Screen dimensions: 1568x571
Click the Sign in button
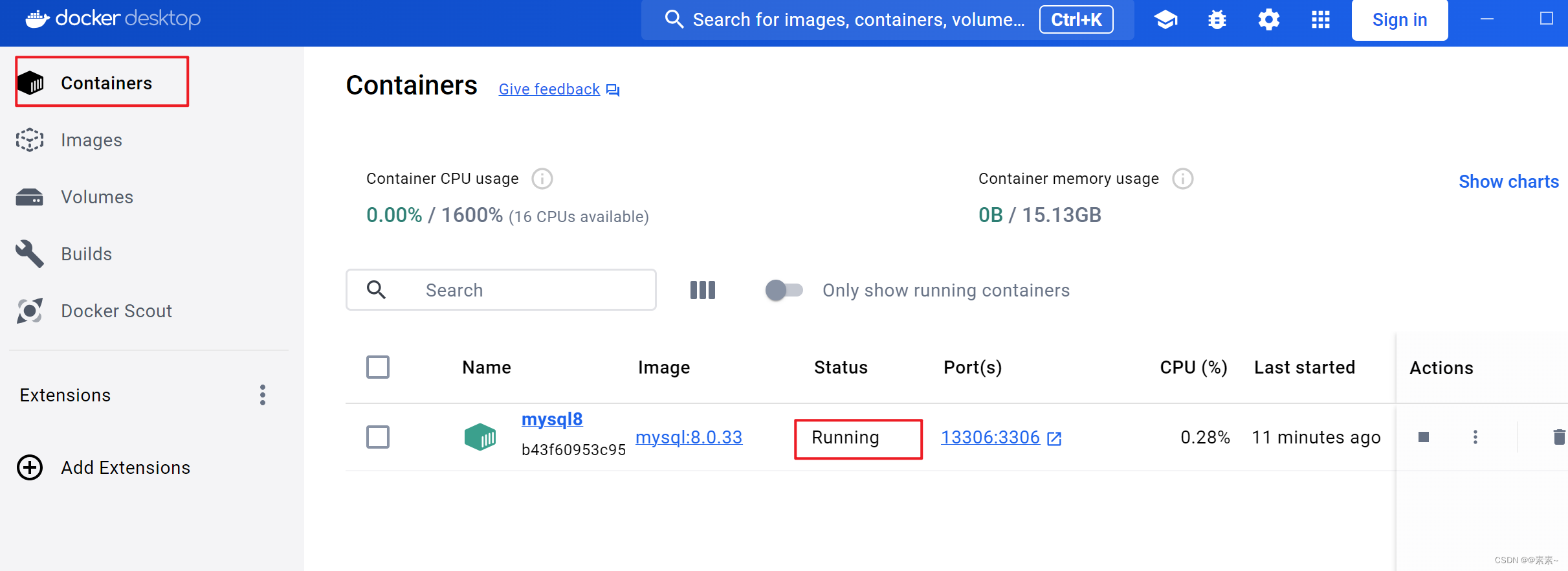[1400, 20]
